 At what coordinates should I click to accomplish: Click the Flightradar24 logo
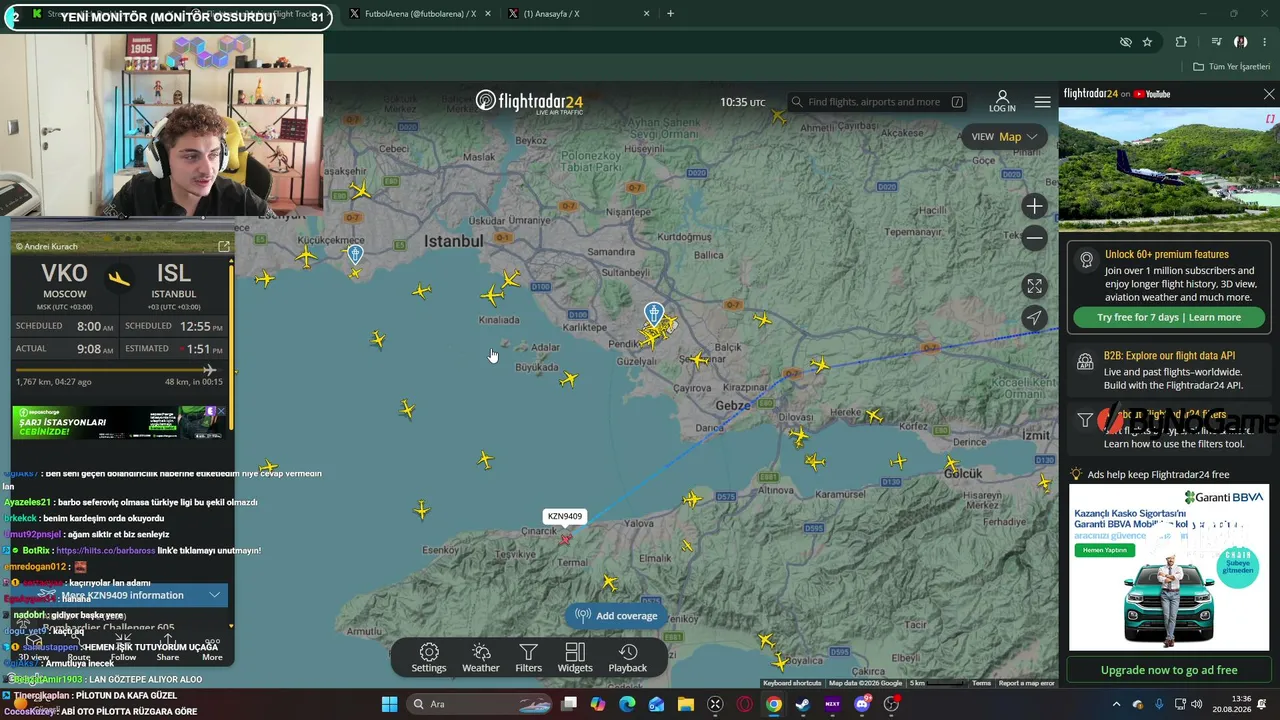tap(529, 101)
